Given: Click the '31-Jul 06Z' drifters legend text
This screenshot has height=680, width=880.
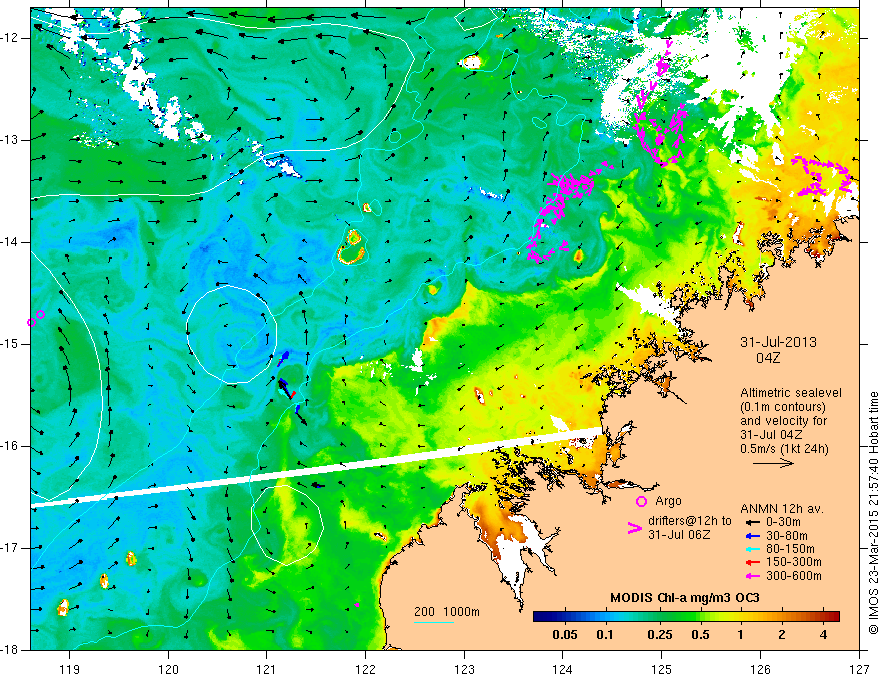Looking at the screenshot, I should click(x=679, y=535).
